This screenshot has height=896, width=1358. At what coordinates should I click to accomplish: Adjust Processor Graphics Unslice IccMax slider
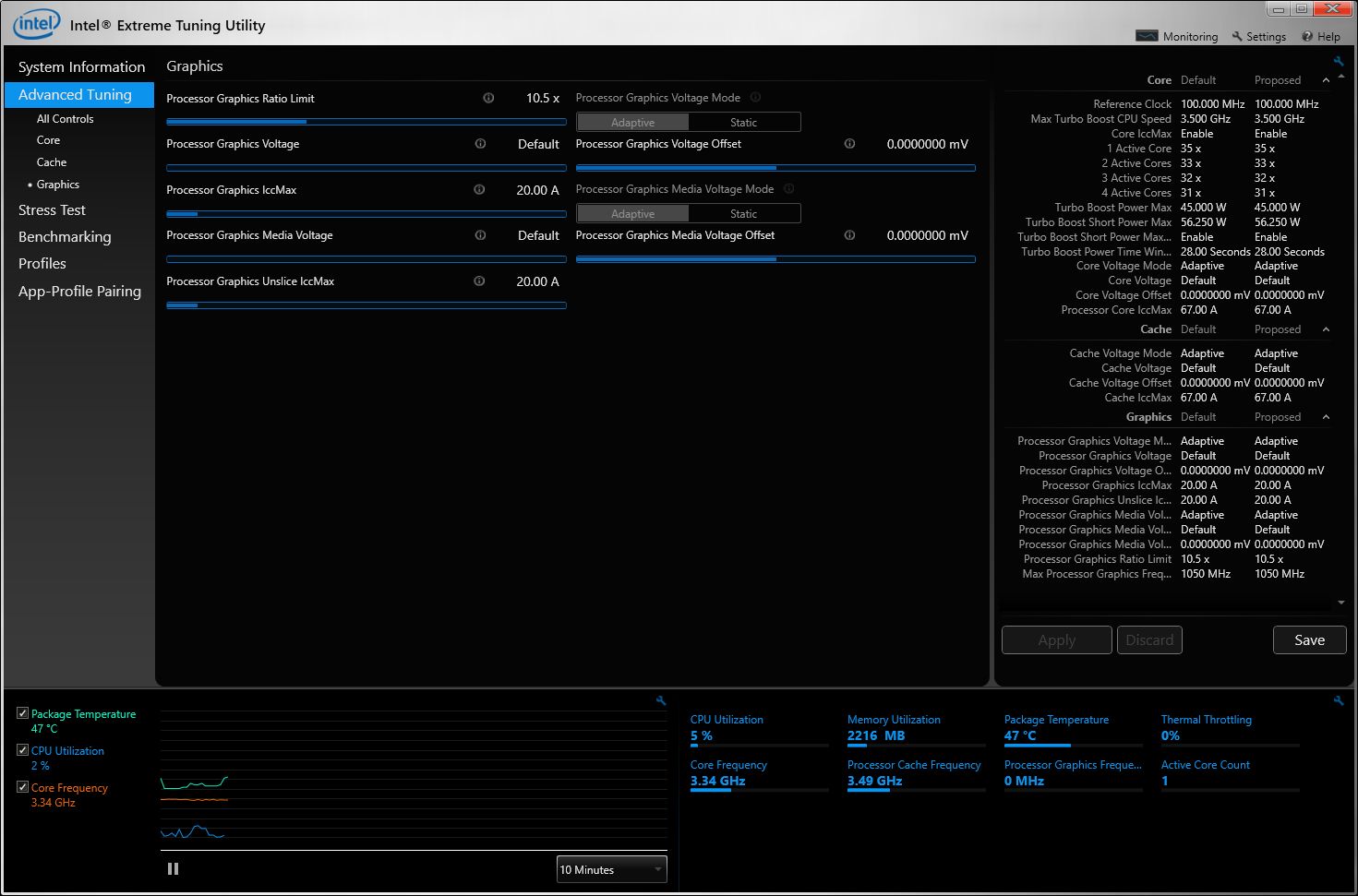click(x=367, y=305)
